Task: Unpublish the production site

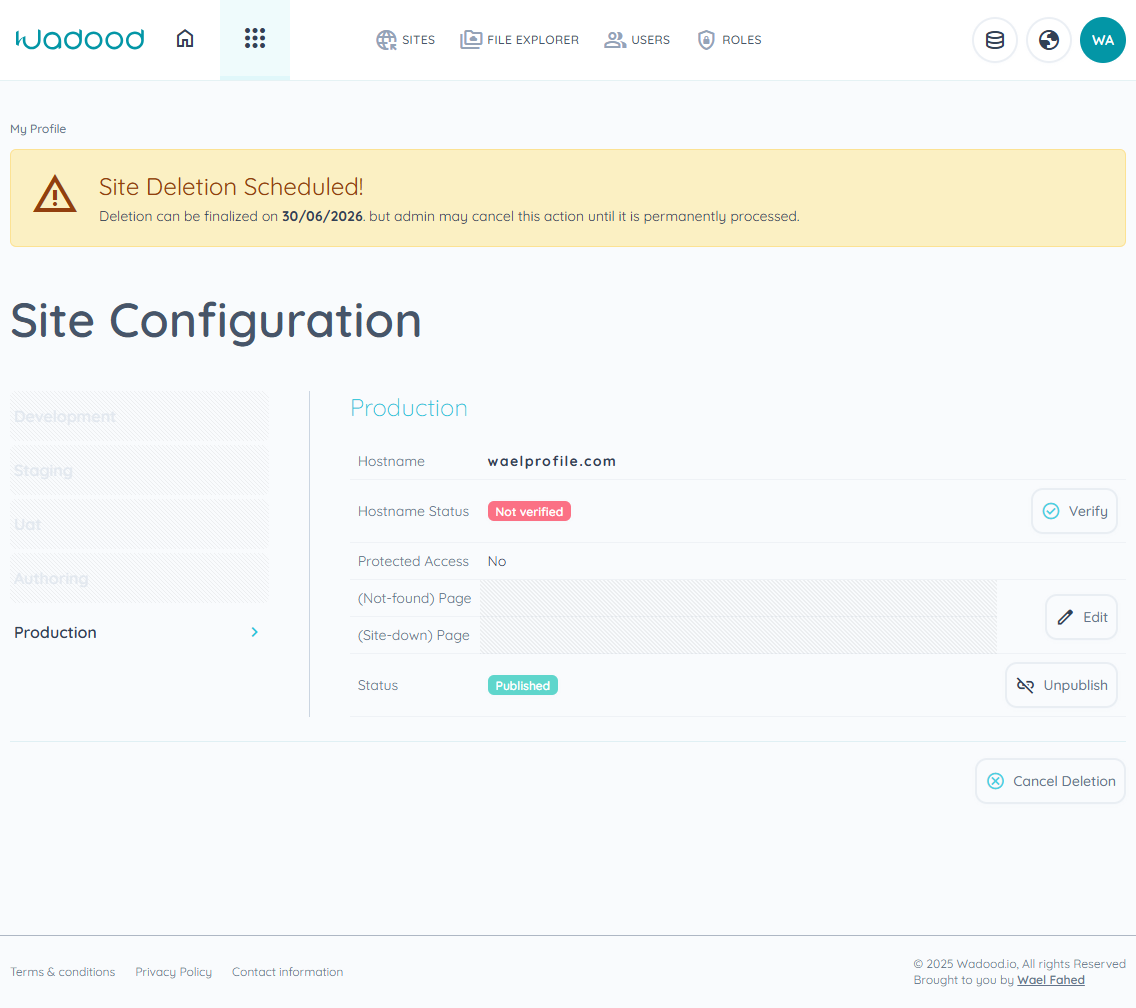Action: tap(1061, 686)
